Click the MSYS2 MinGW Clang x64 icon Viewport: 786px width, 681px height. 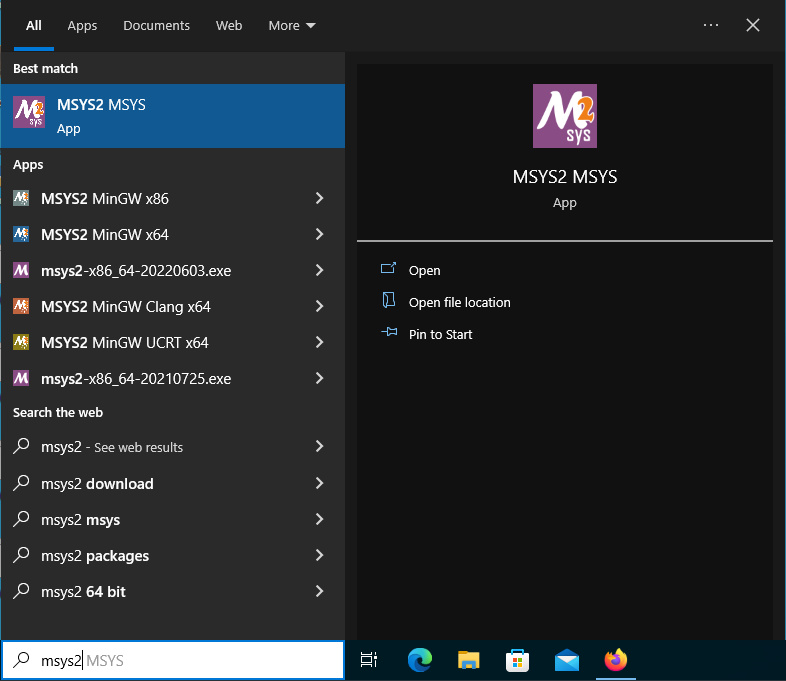coord(21,306)
